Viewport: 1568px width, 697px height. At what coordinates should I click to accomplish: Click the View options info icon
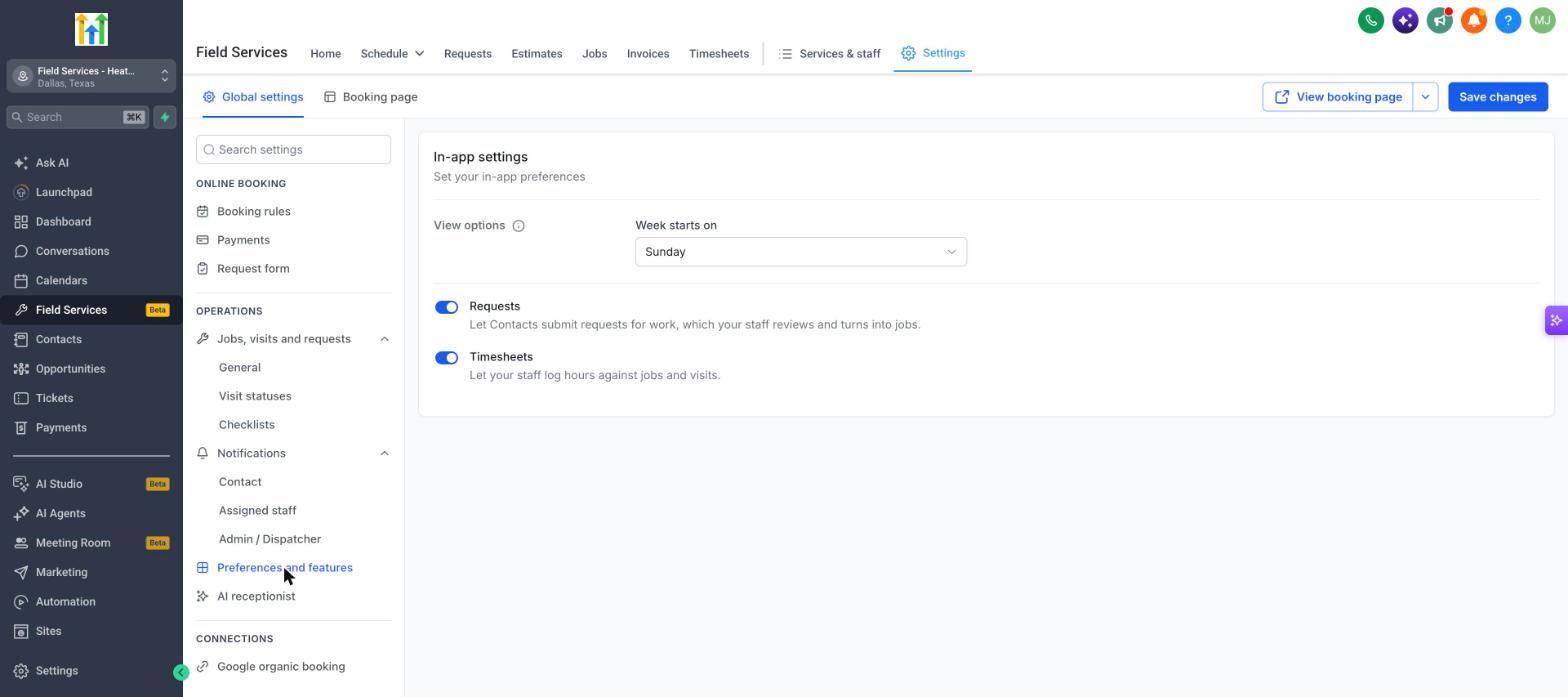pos(519,226)
